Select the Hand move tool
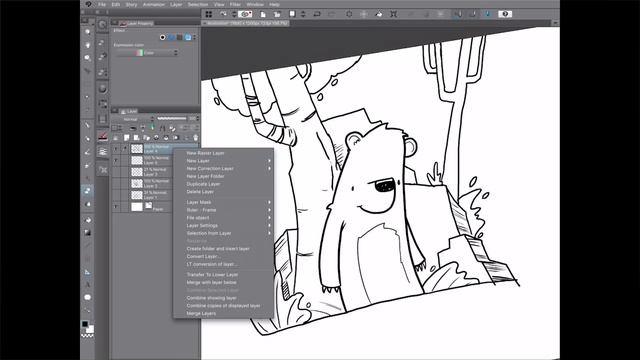Viewport: 640px width, 360px height. 88,45
